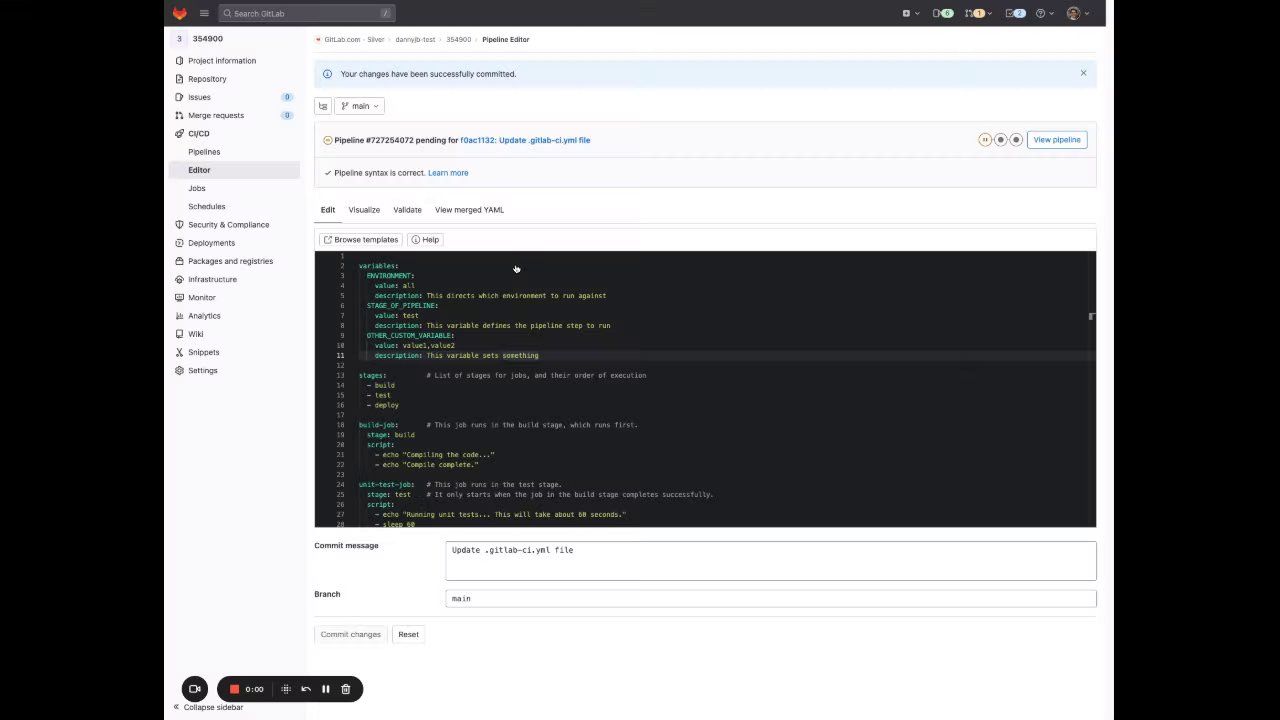The image size is (1280, 720).
Task: Open the main branch selector dropdown
Action: [x=359, y=106]
